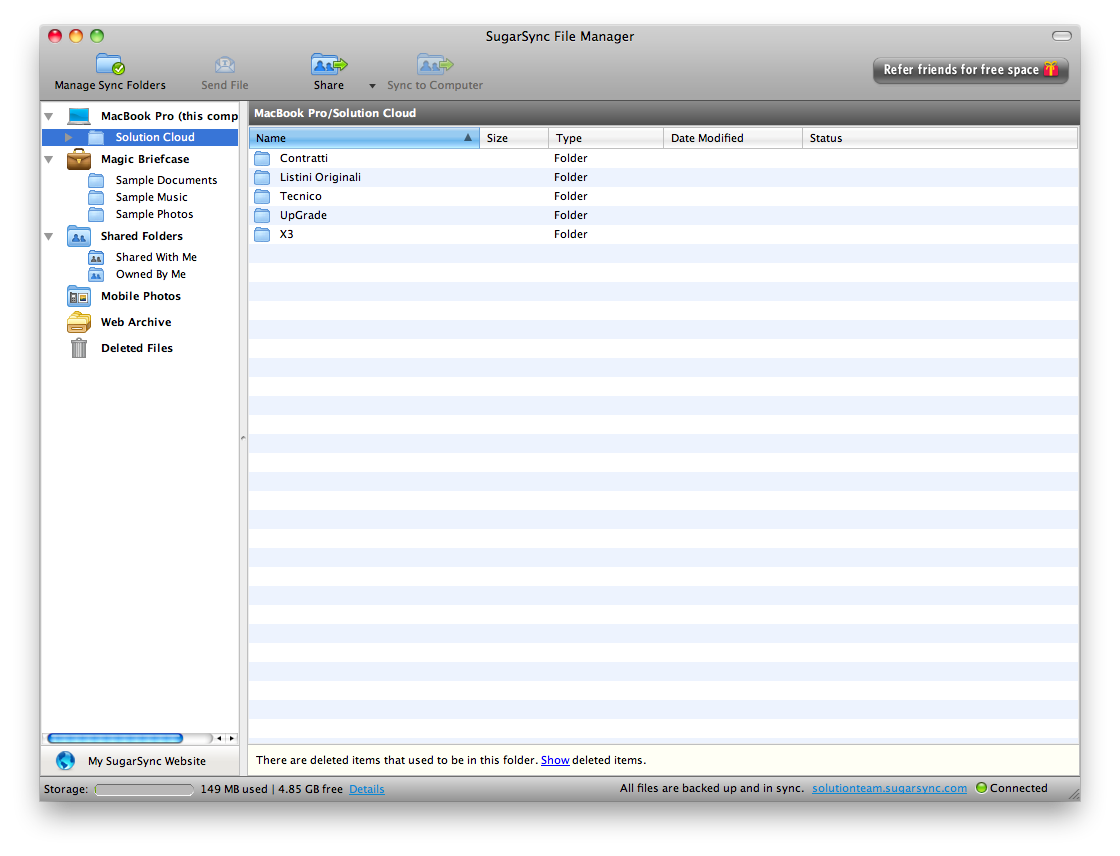Open Sample Photos folder in sidebar

[x=154, y=214]
